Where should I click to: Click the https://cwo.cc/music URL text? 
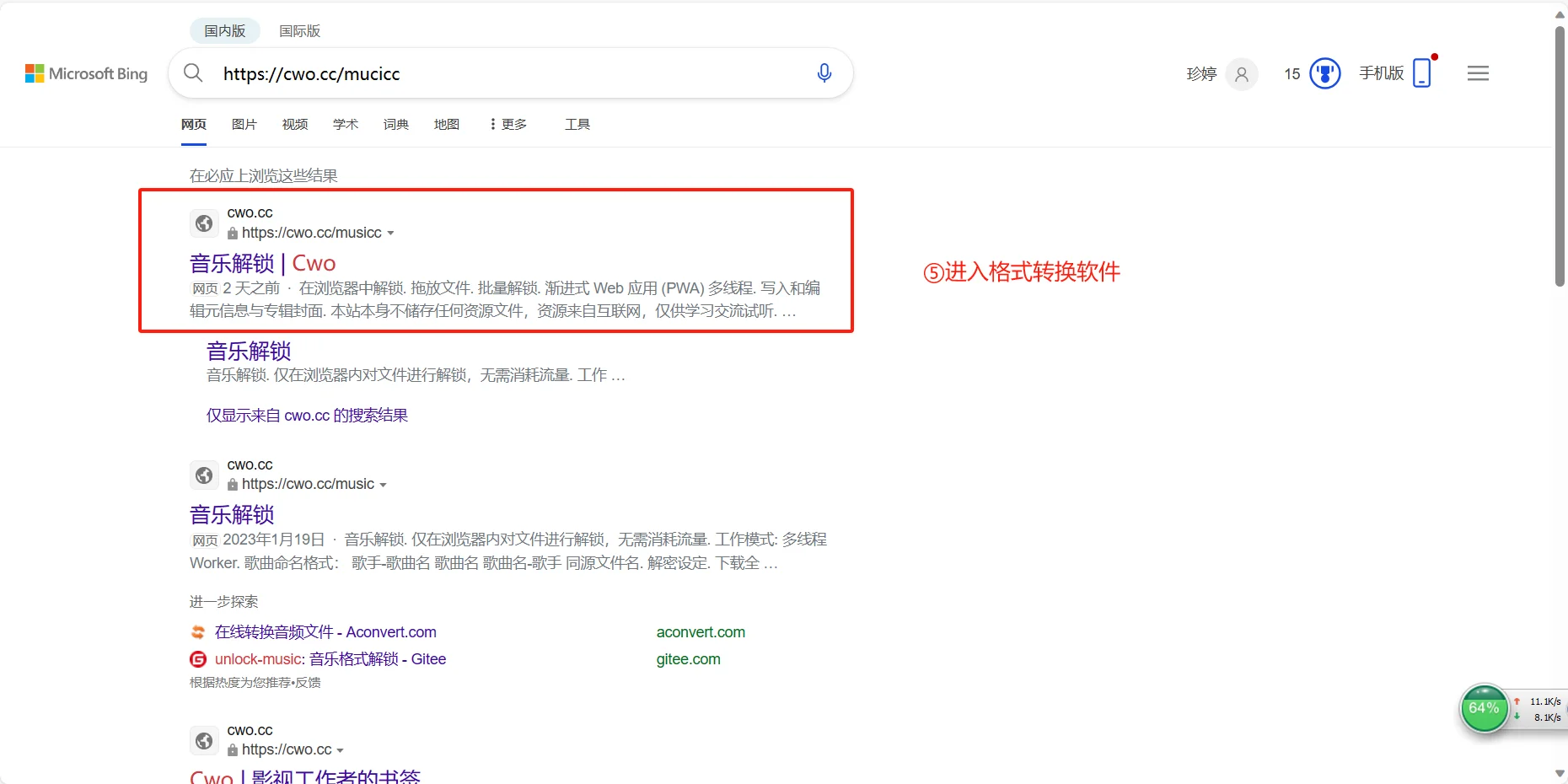point(308,485)
